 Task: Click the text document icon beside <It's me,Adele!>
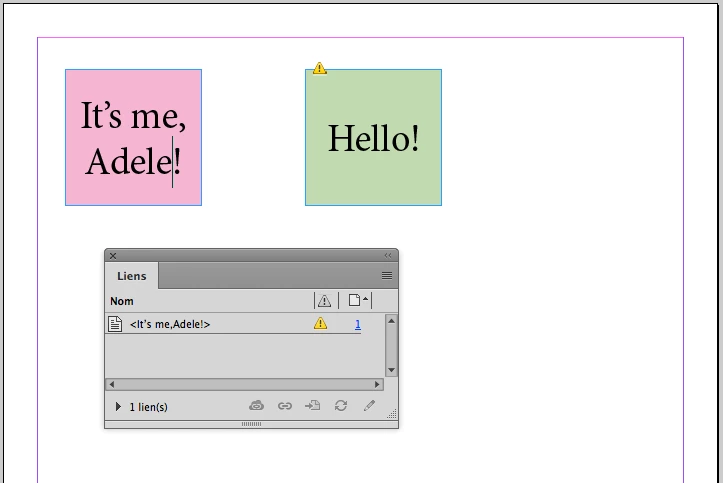point(115,324)
